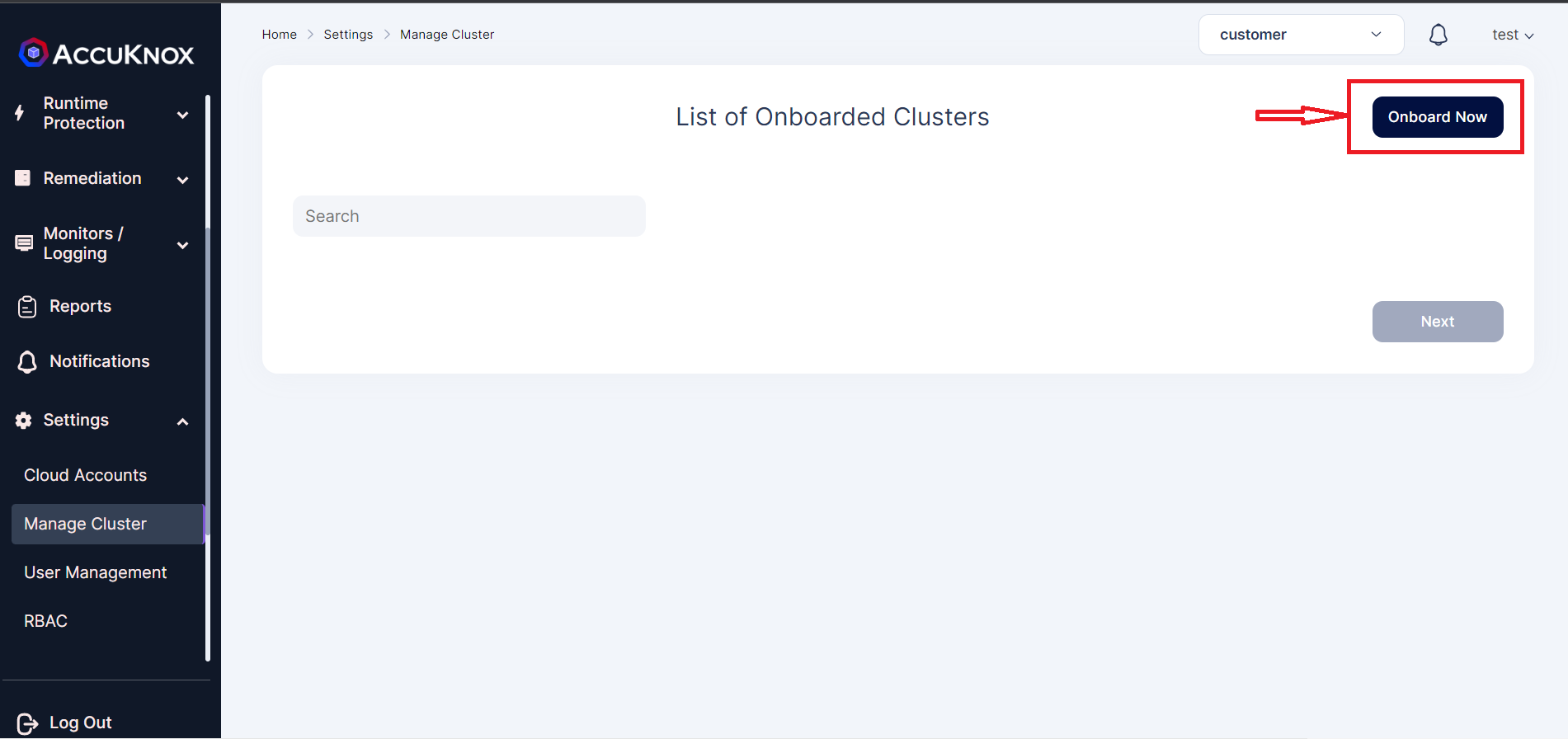Open the test user menu

click(1512, 35)
